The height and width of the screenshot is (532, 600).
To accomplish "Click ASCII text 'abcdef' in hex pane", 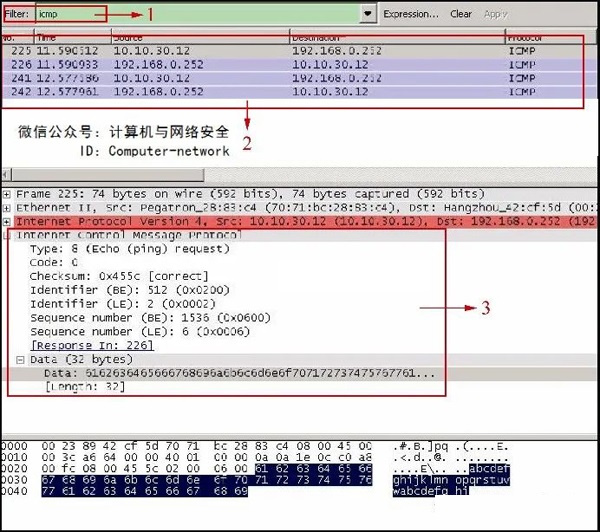I will point(489,468).
